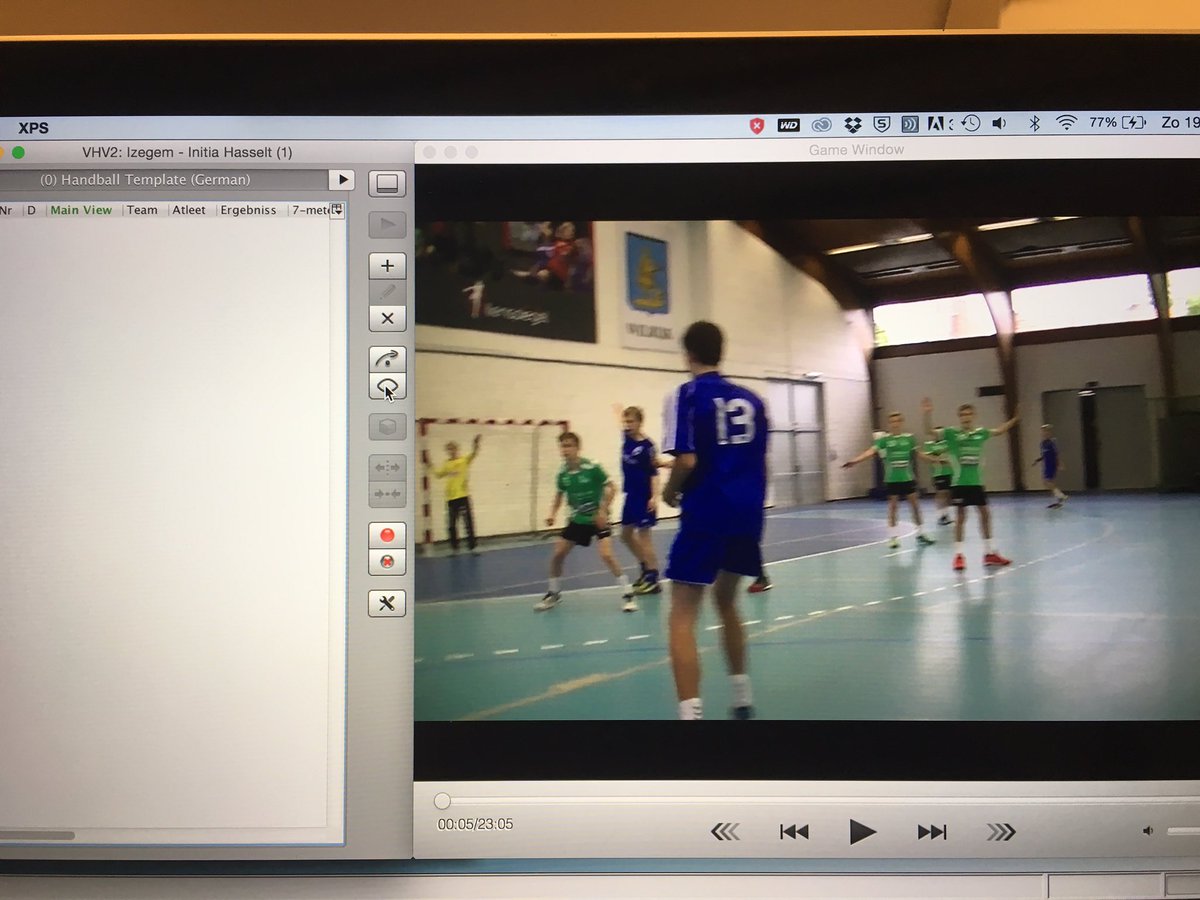Open the wrench and screwdriver settings tool
Viewport: 1200px width, 900px height.
pyautogui.click(x=387, y=603)
